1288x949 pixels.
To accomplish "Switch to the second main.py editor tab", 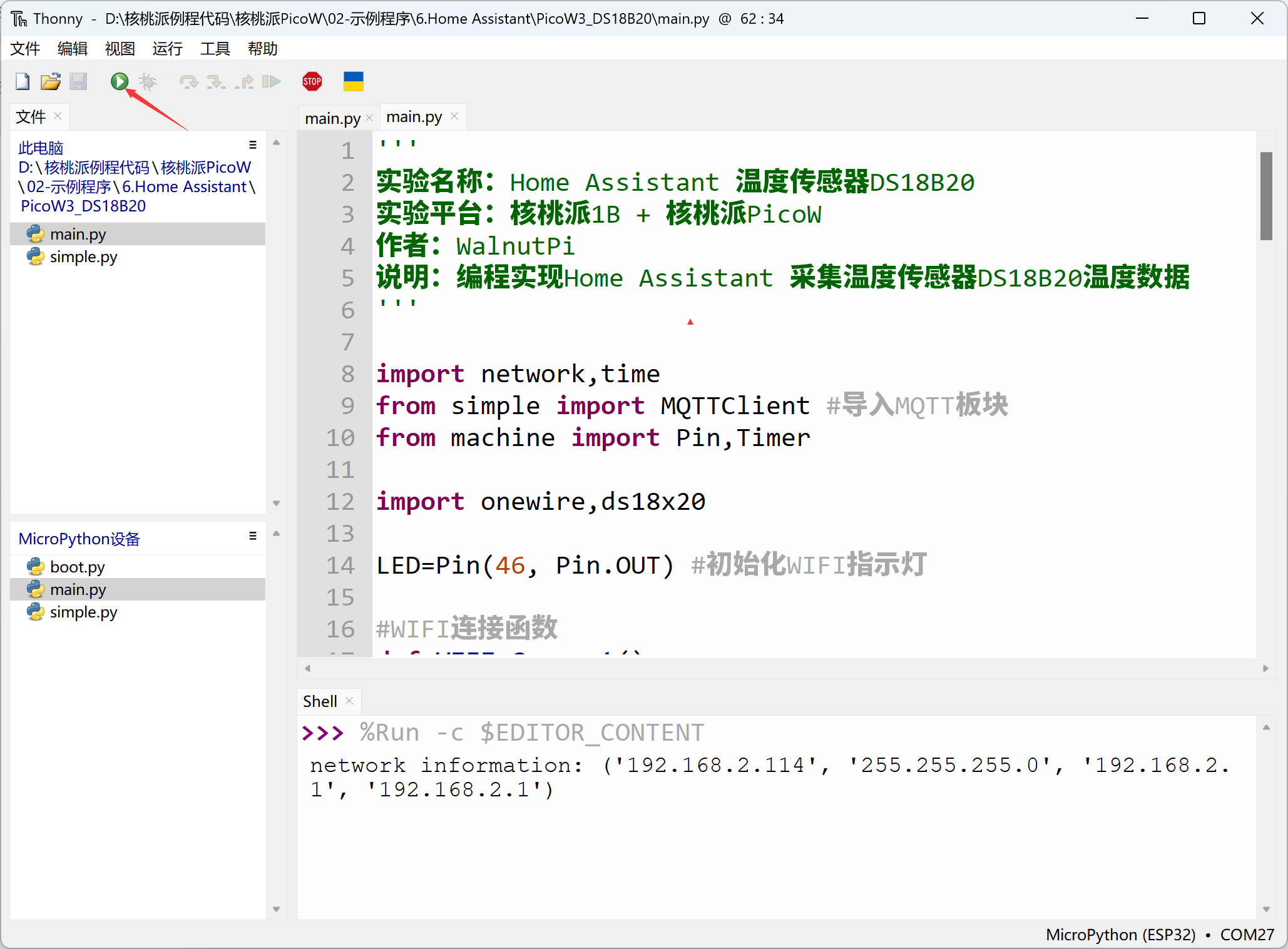I will click(414, 117).
